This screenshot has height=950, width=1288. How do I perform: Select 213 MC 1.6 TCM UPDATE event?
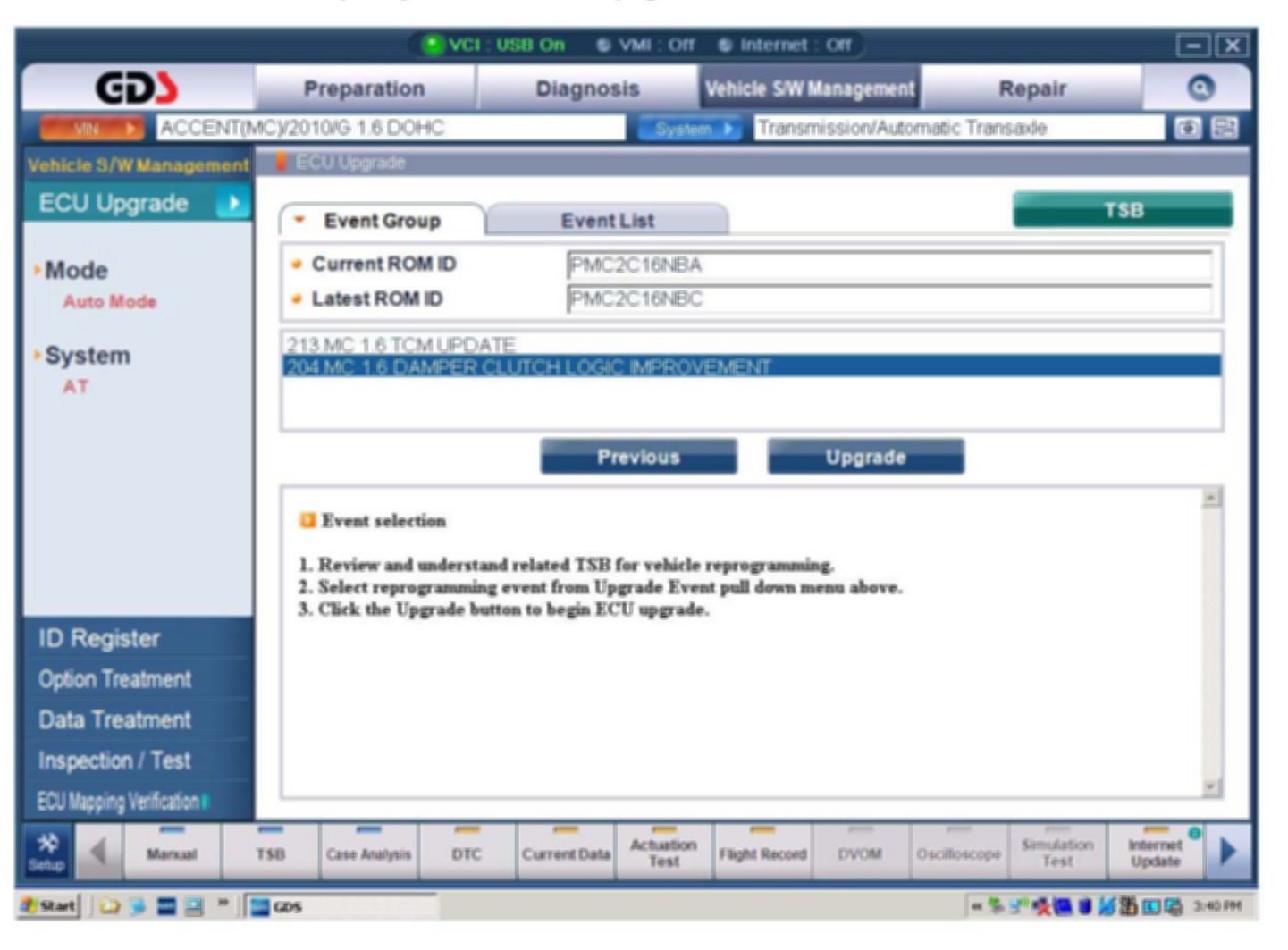click(x=400, y=344)
